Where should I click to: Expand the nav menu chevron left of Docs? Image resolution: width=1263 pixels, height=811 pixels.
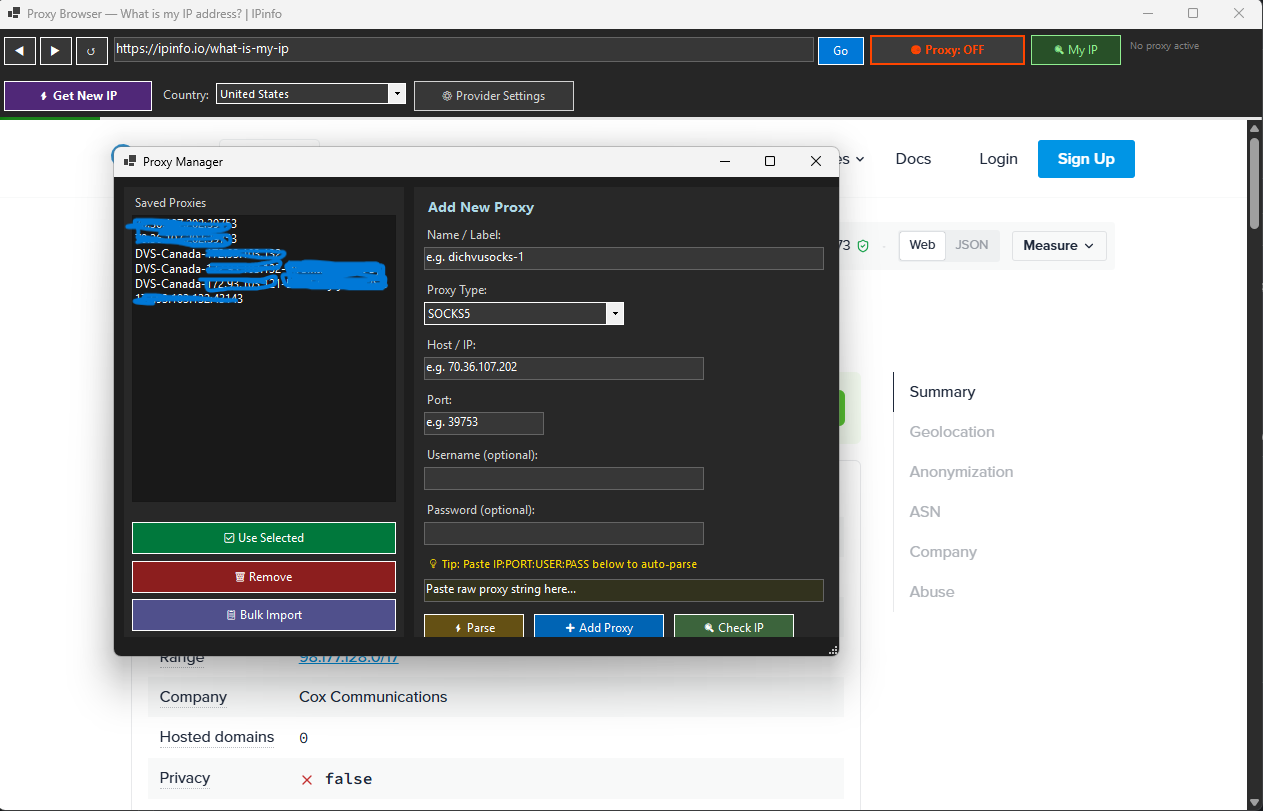(860, 159)
